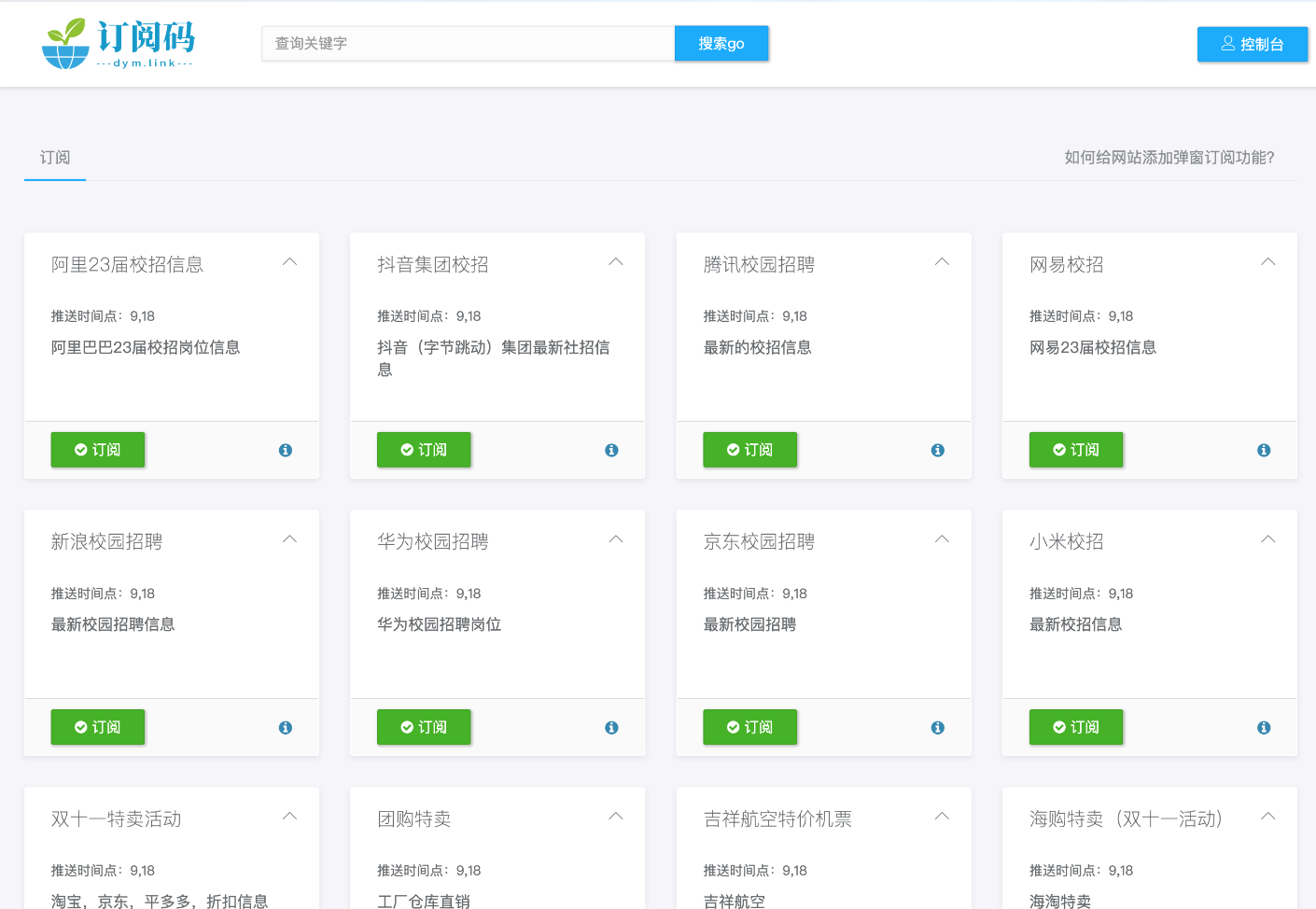The image size is (1316, 909).
Task: Click the 团购特卖 card title
Action: point(414,819)
